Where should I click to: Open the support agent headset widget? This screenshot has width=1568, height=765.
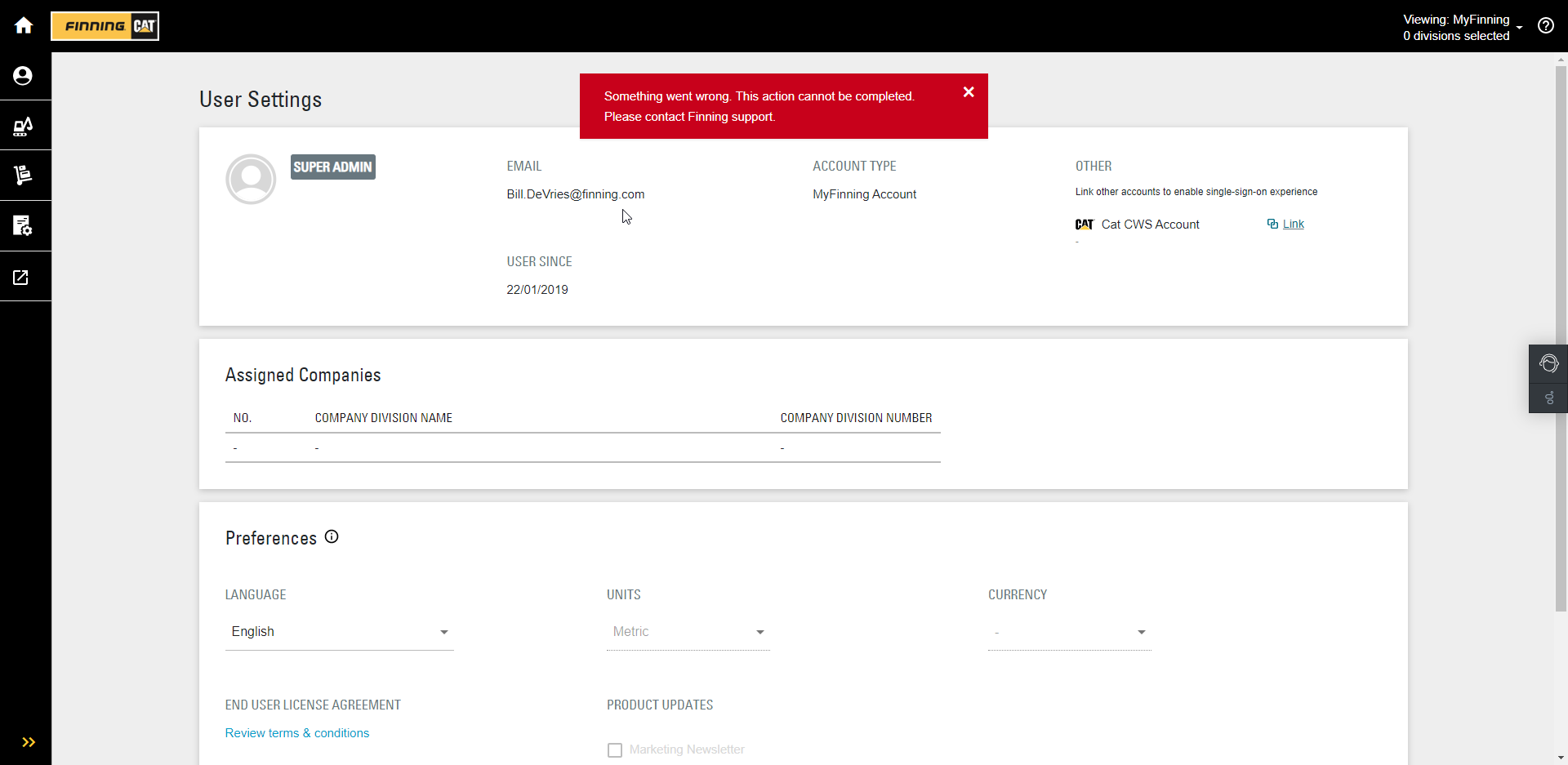click(1548, 364)
